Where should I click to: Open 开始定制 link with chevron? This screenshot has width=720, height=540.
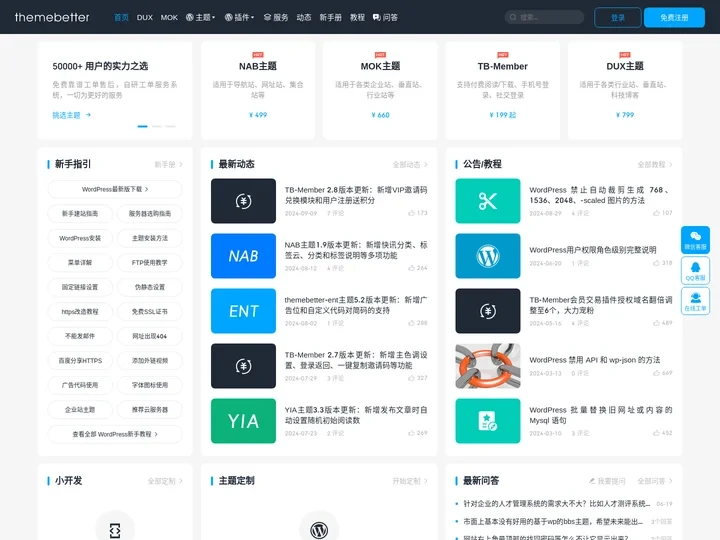pos(410,481)
